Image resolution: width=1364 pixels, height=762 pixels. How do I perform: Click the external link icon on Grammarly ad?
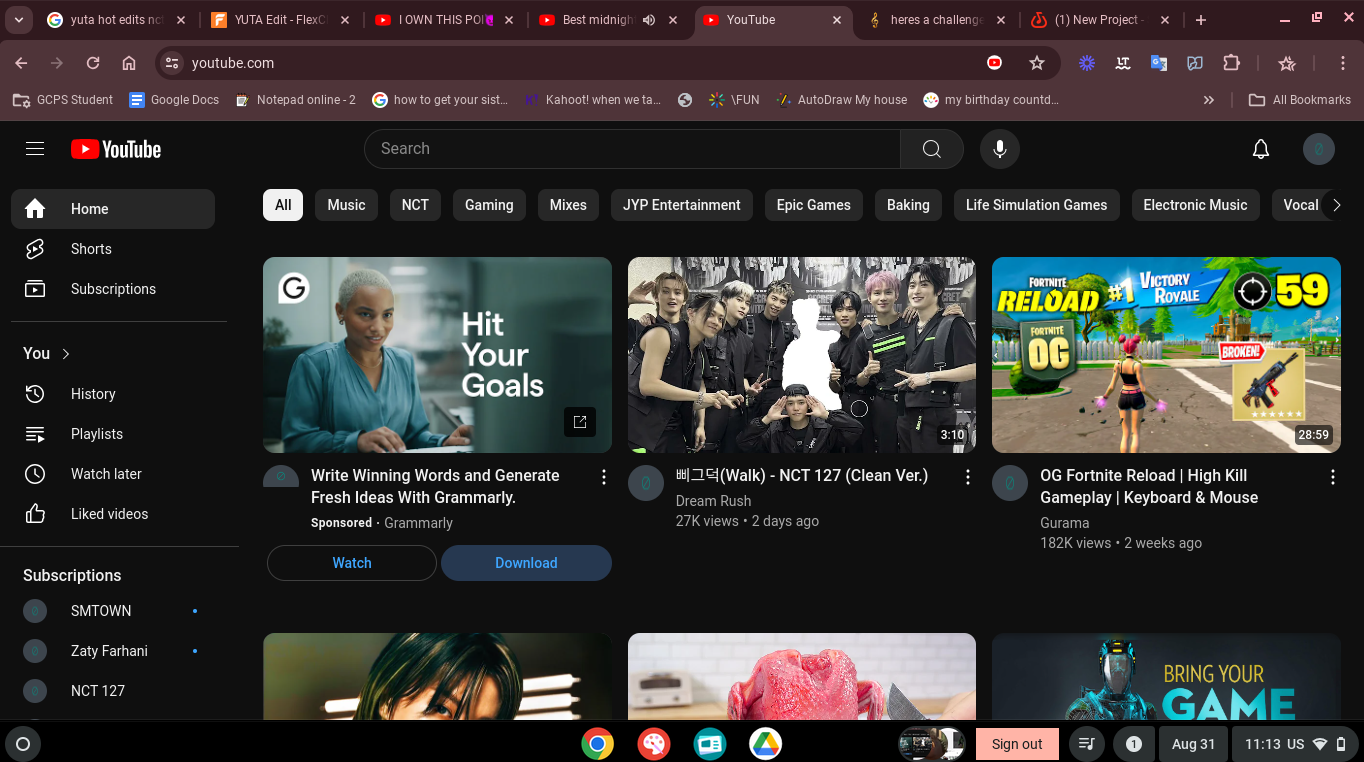tap(580, 422)
